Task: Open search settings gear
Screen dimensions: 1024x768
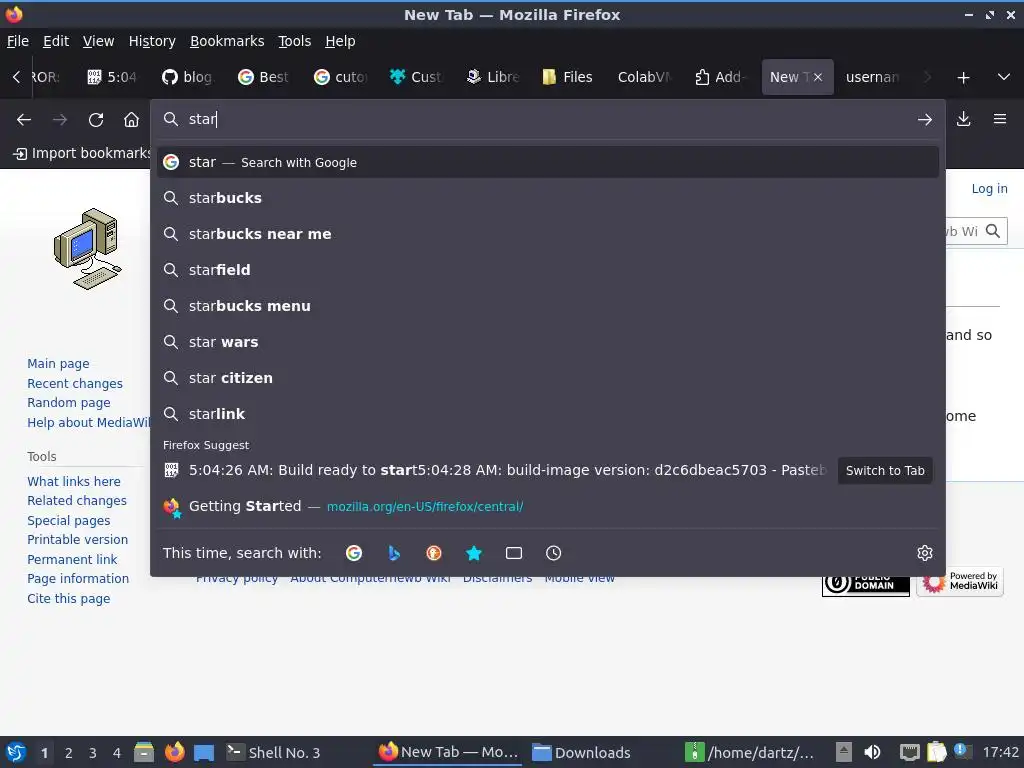Action: tap(924, 553)
